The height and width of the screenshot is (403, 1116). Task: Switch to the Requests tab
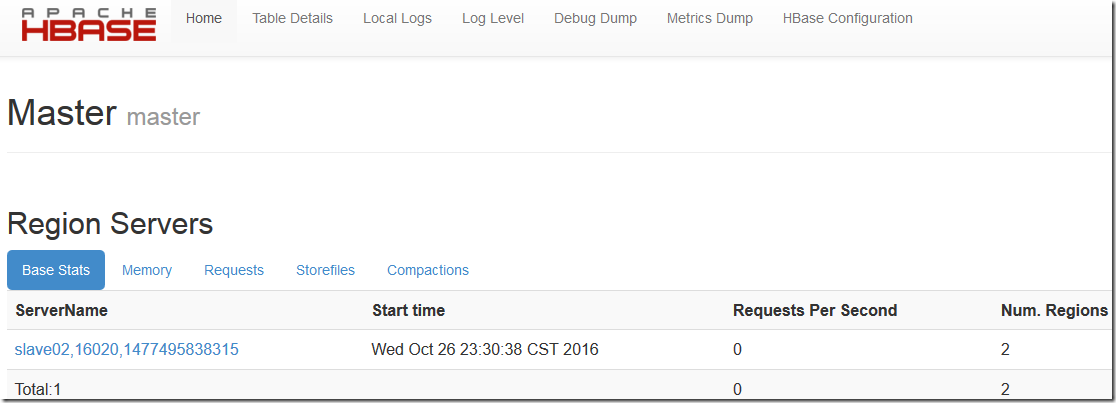234,270
